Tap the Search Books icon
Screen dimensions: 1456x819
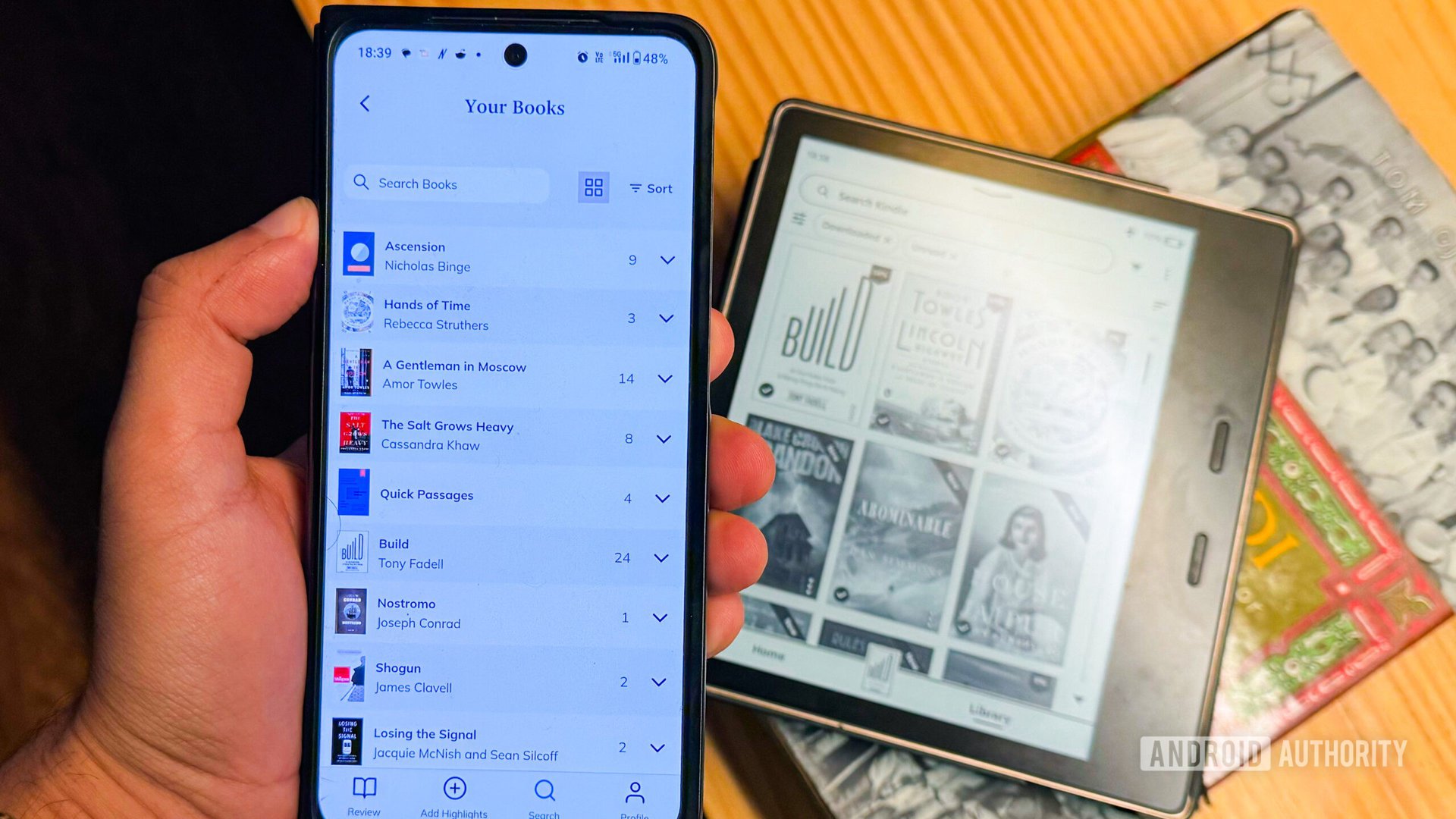pyautogui.click(x=362, y=183)
